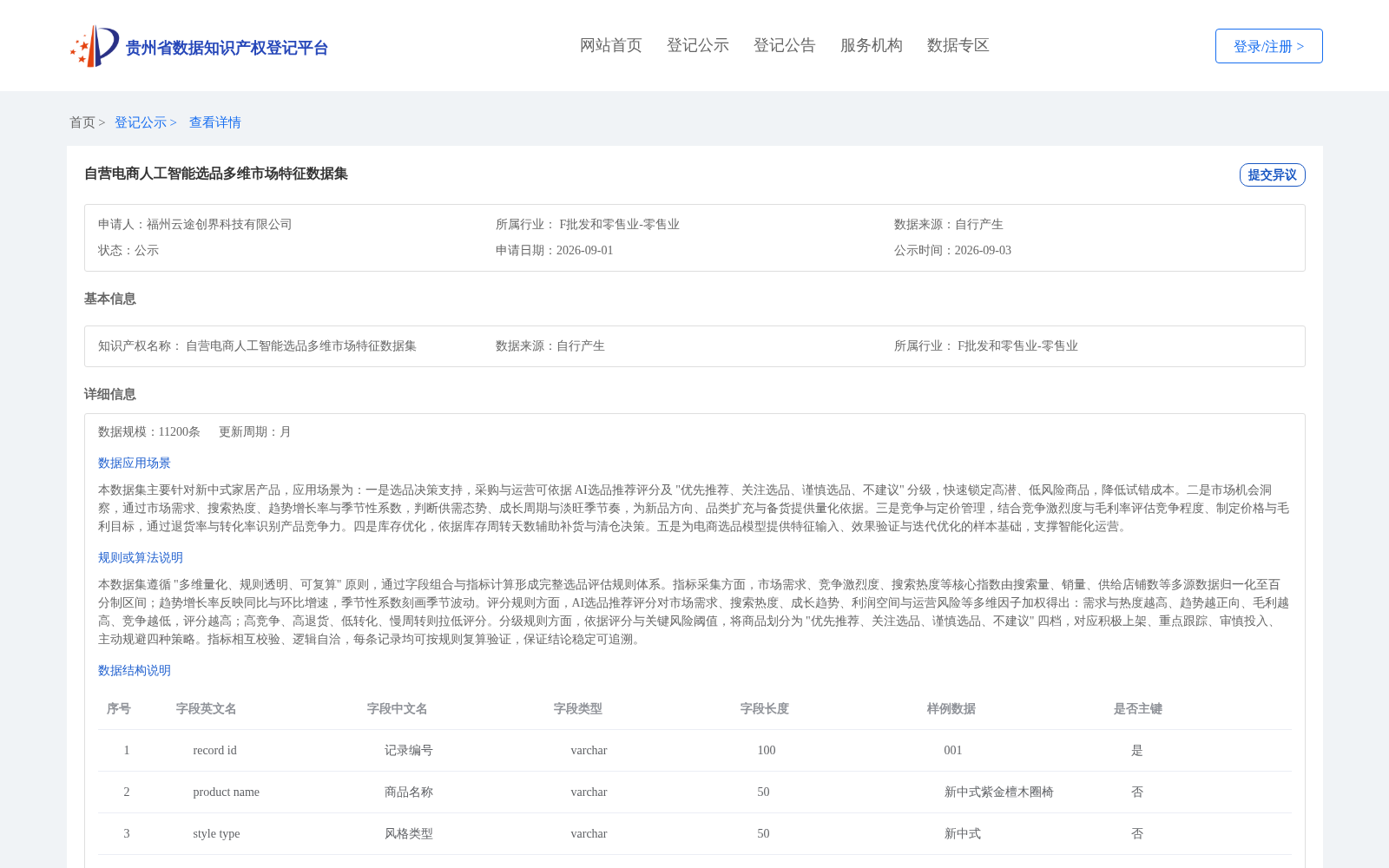Click the 登录/注册 button
This screenshot has height=868, width=1389.
click(1269, 46)
